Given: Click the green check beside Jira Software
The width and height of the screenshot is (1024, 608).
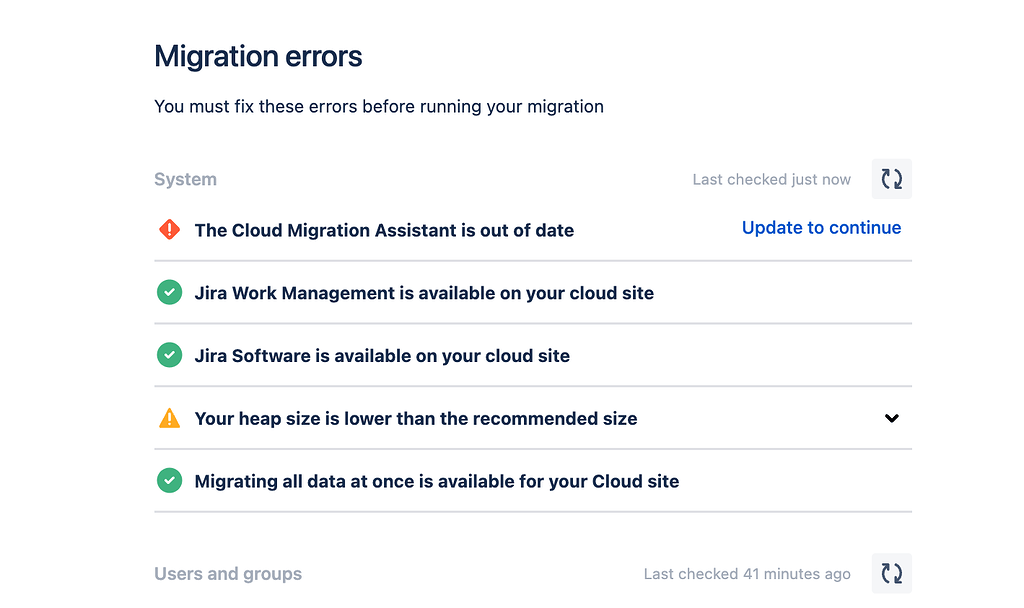Looking at the screenshot, I should [x=170, y=355].
